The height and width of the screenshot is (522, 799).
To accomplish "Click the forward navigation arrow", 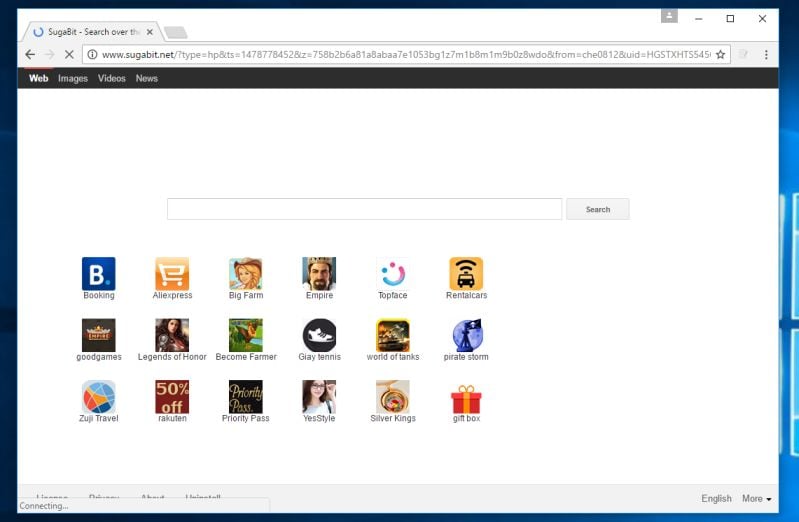I will point(49,55).
